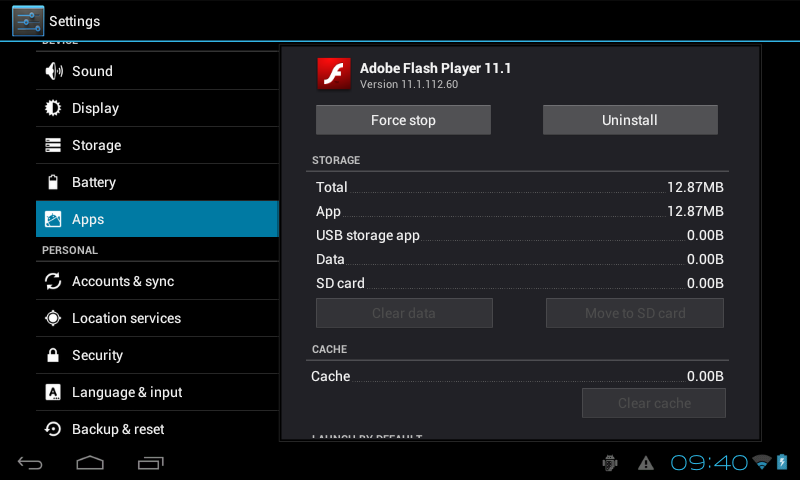This screenshot has height=480, width=800.
Task: Click the Clear data button
Action: pyautogui.click(x=404, y=313)
